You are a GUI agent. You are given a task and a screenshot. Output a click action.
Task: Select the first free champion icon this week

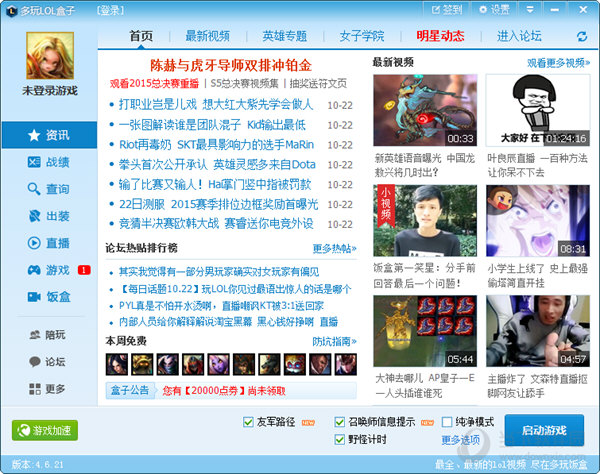click(x=117, y=364)
